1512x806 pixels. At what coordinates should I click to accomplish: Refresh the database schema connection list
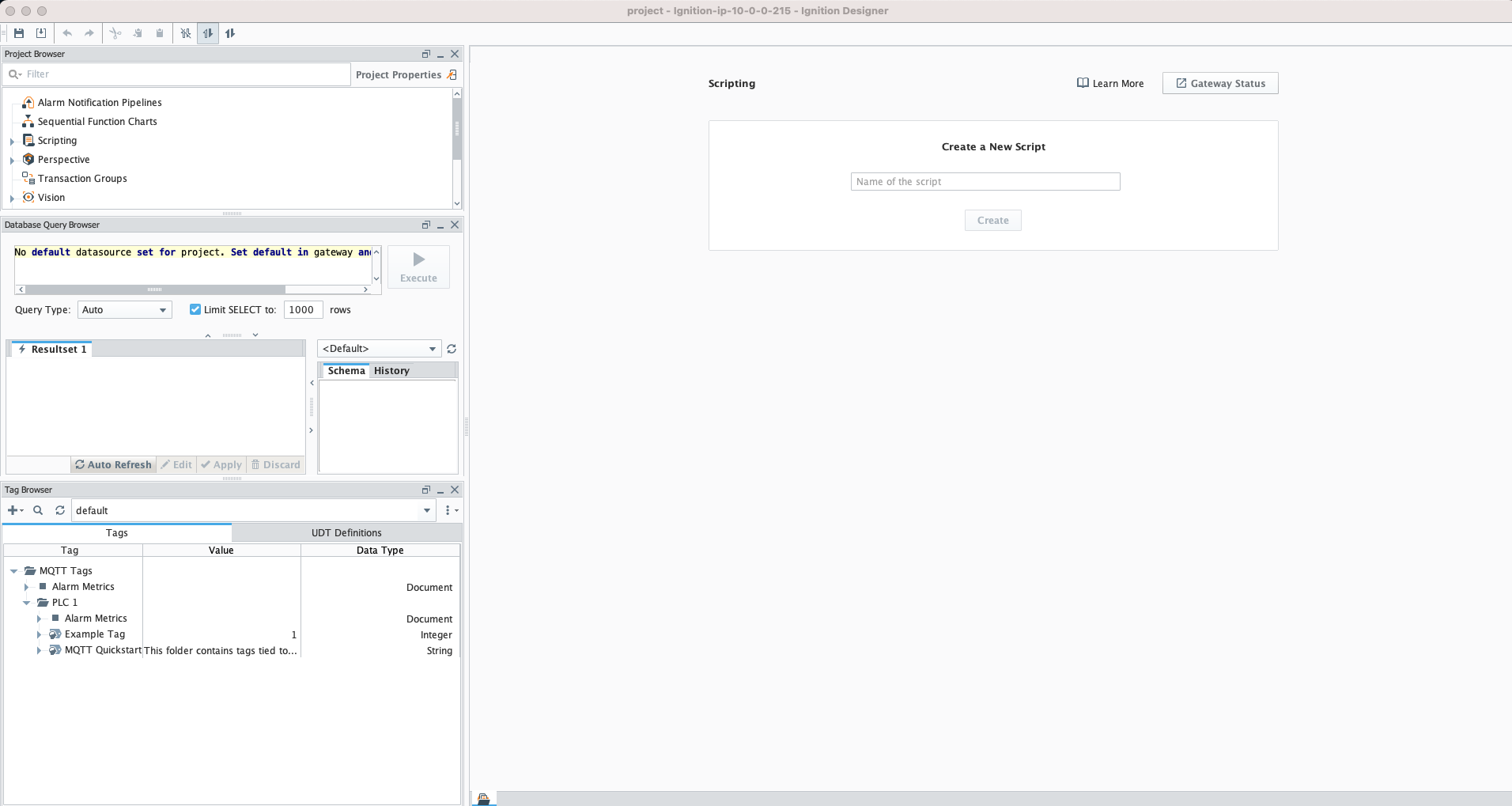452,349
